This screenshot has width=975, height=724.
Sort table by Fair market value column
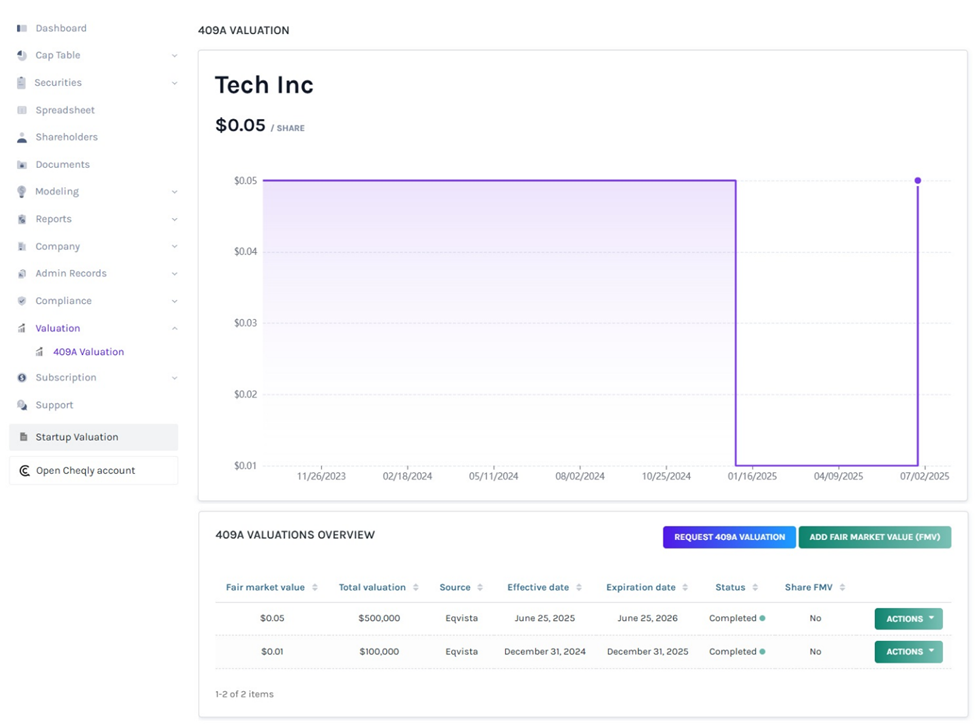point(315,588)
